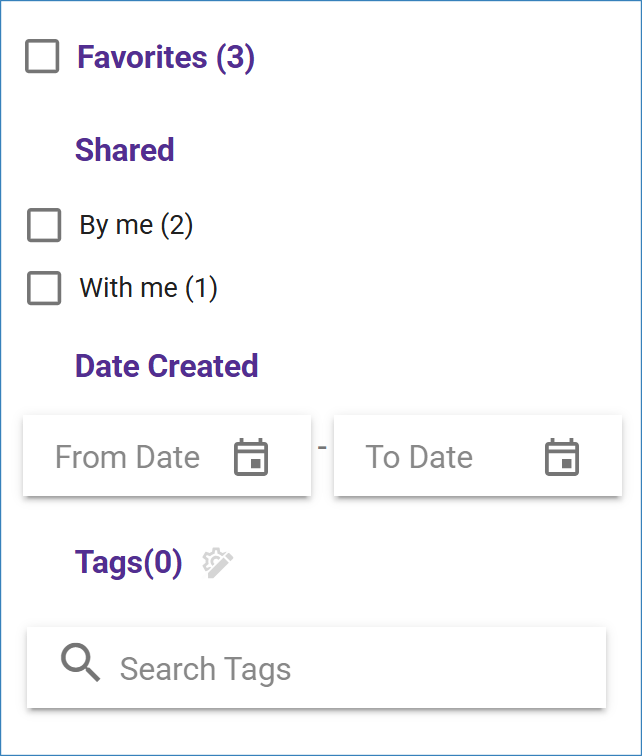Click the dash separator between date fields
Screen dimensions: 642x756
(322, 446)
